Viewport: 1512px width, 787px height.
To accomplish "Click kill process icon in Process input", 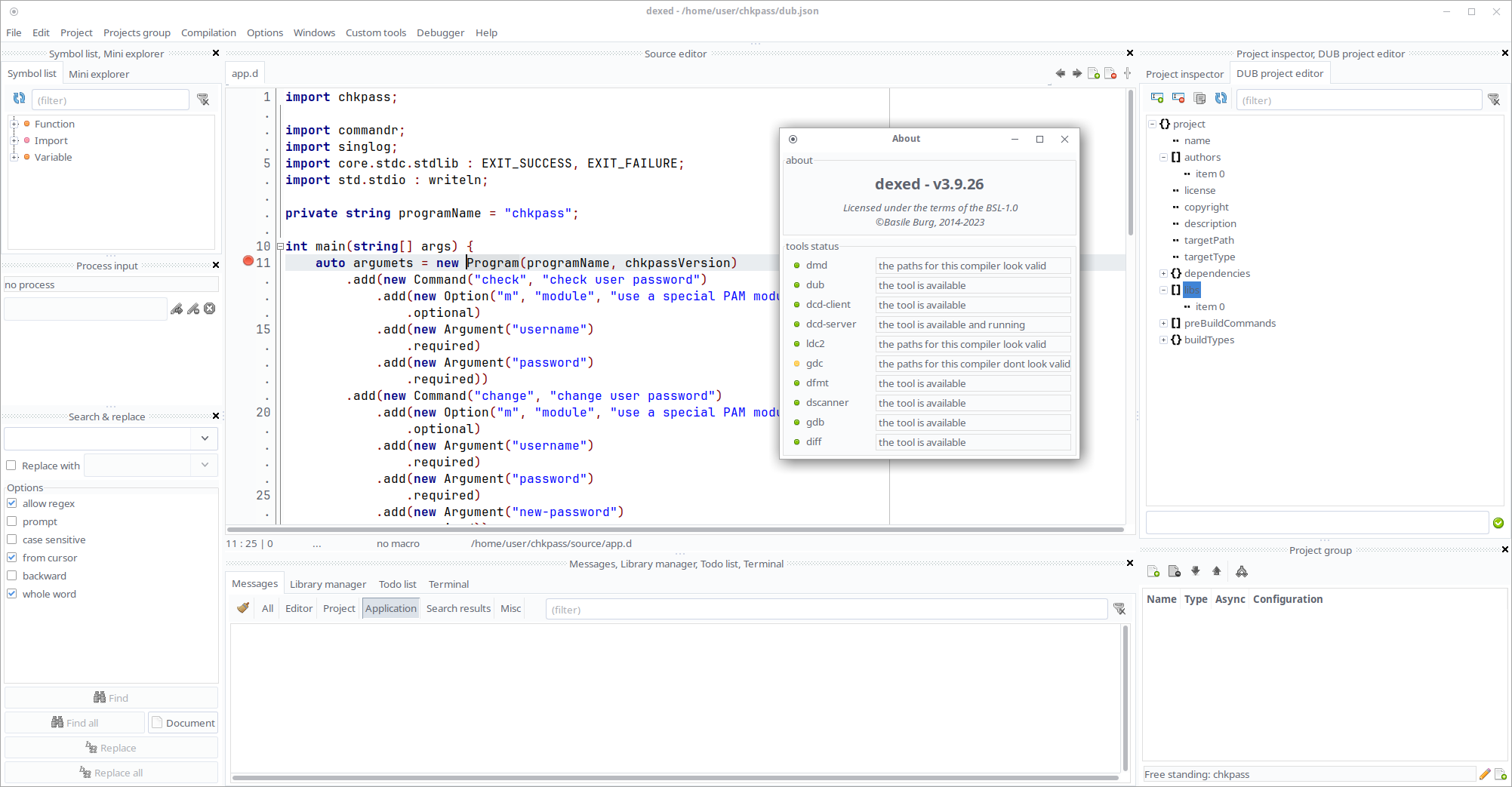I will [x=210, y=309].
